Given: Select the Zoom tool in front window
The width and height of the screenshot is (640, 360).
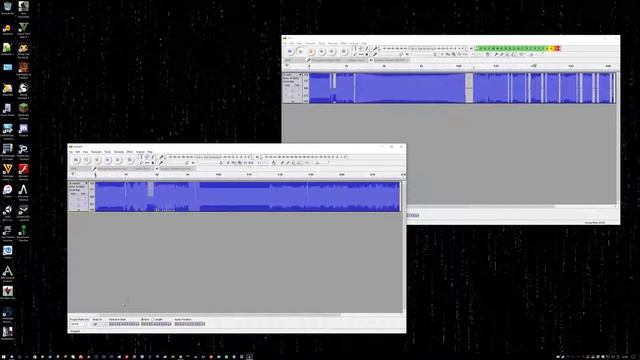Looking at the screenshot, I should point(141,163).
